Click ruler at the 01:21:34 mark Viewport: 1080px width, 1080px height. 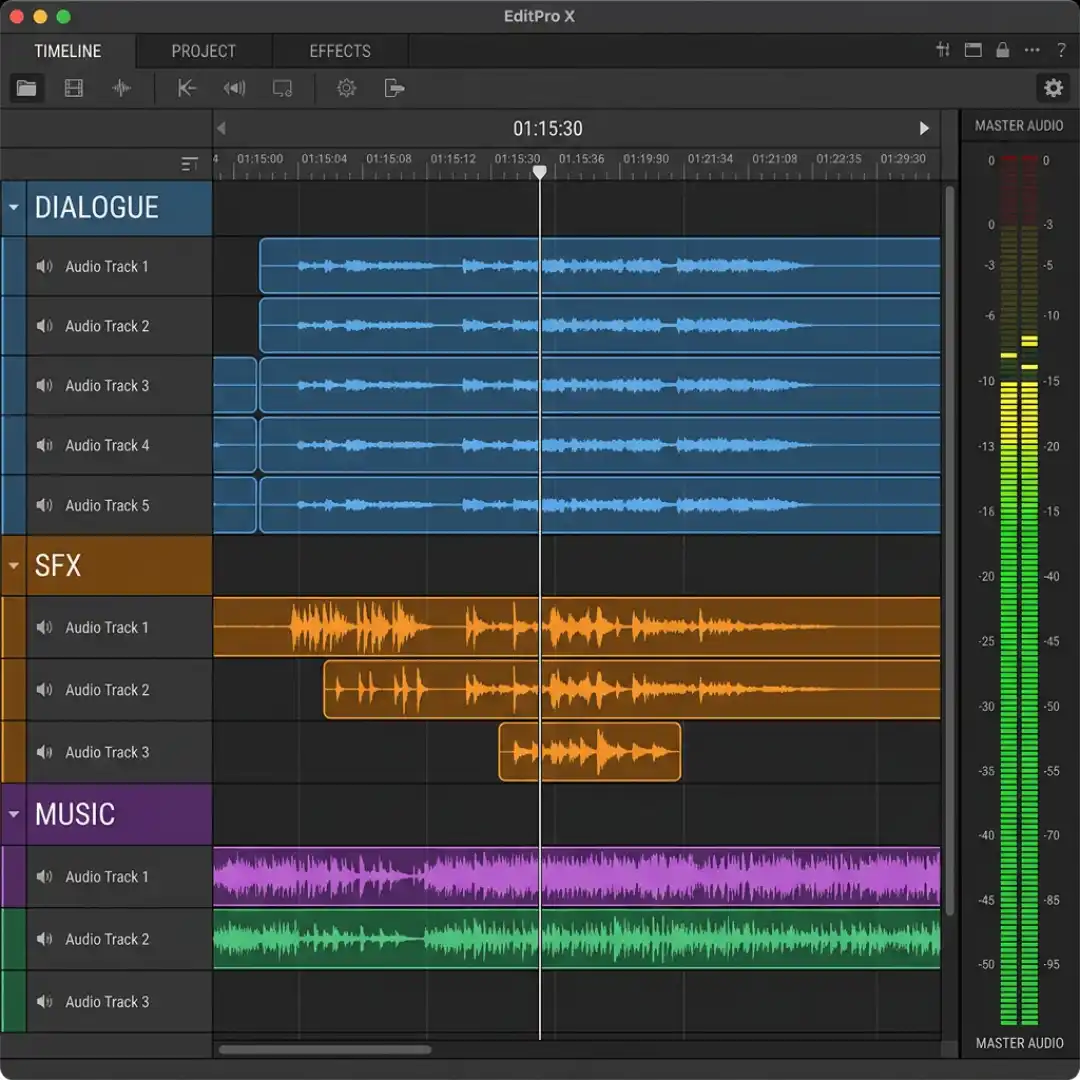(710, 159)
